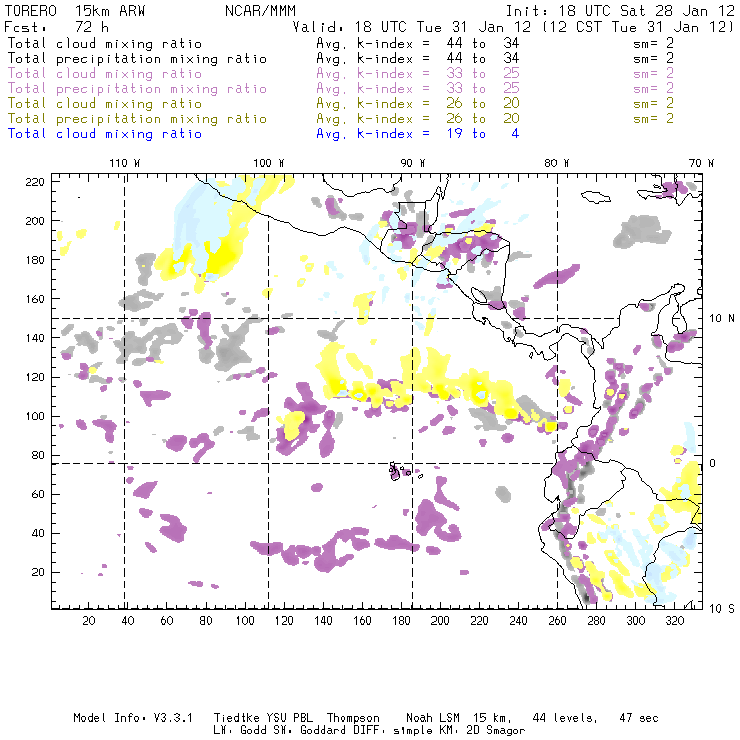Screen dimensions: 740x740
Task: Select the black 'Total precipitation mixing ratio' legend label
Action: click(x=137, y=59)
